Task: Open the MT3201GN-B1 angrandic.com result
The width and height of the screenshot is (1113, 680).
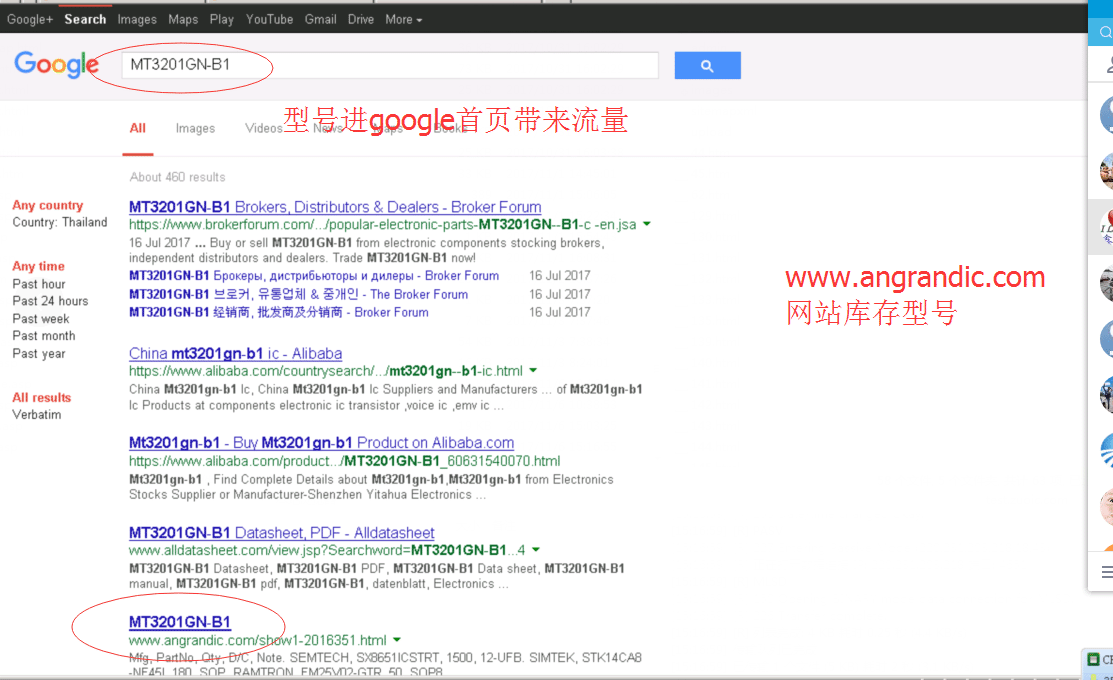Action: (180, 622)
